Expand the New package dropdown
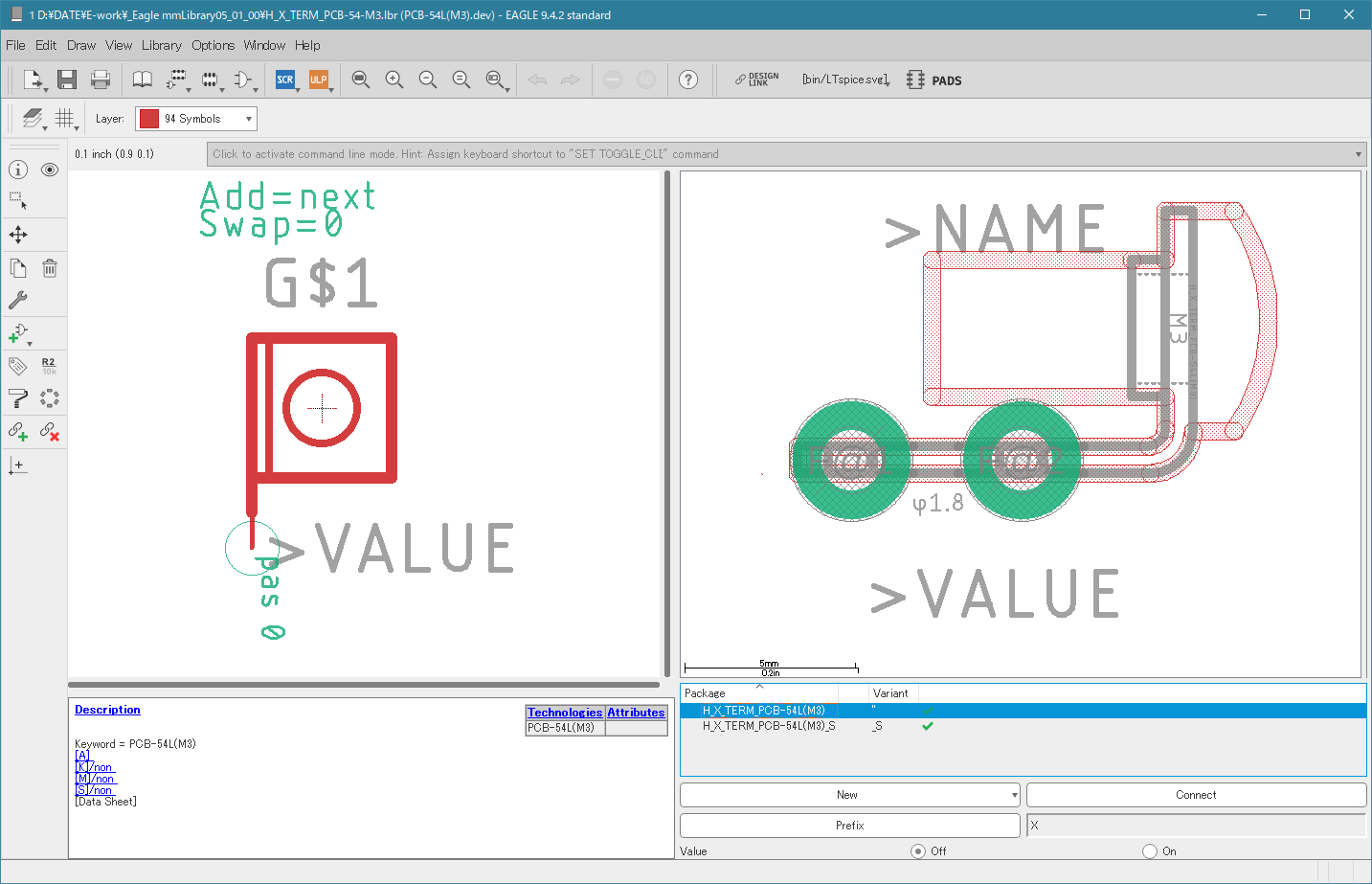This screenshot has height=884, width=1372. pos(1015,795)
